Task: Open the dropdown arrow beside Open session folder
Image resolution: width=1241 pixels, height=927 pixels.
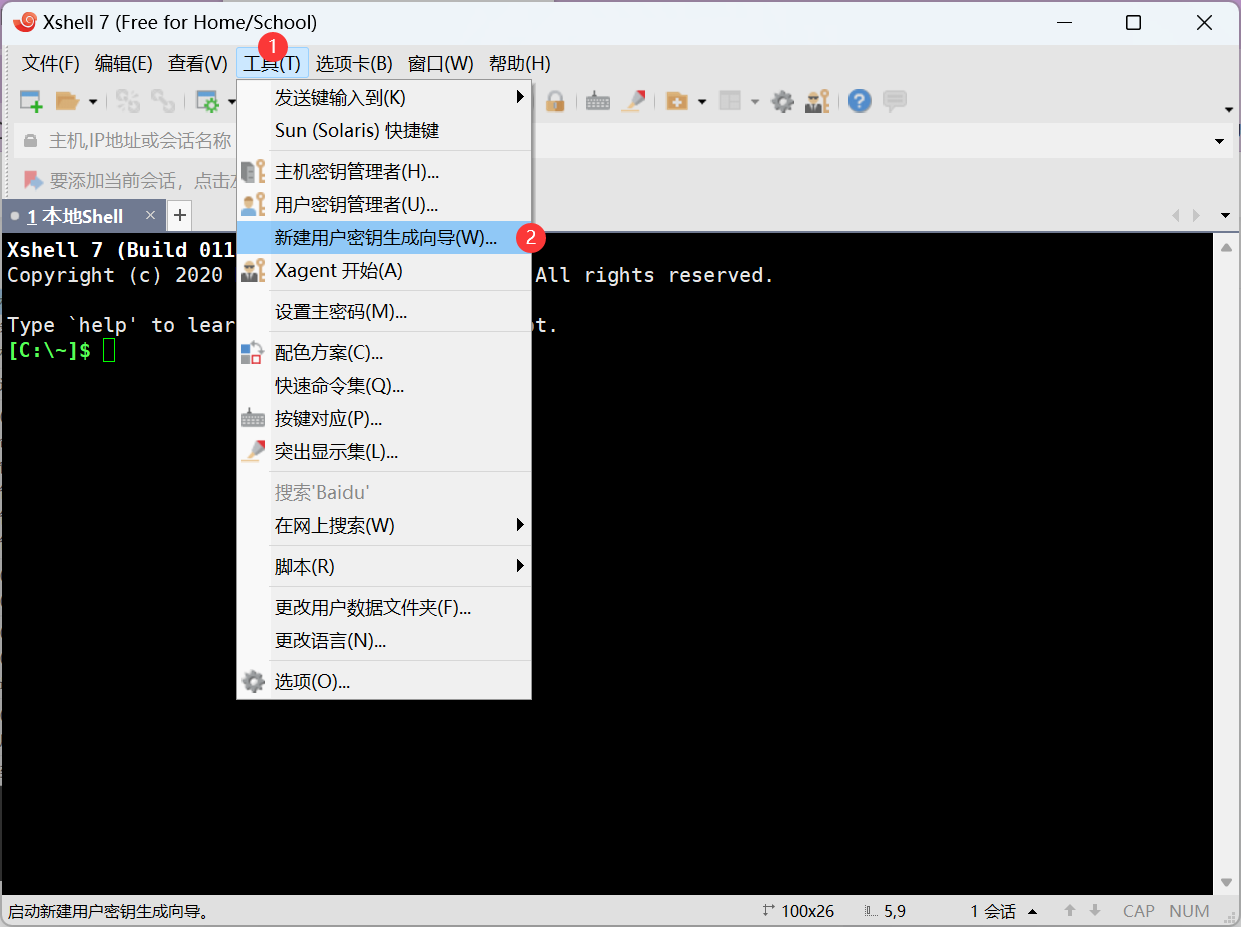Action: tap(93, 101)
